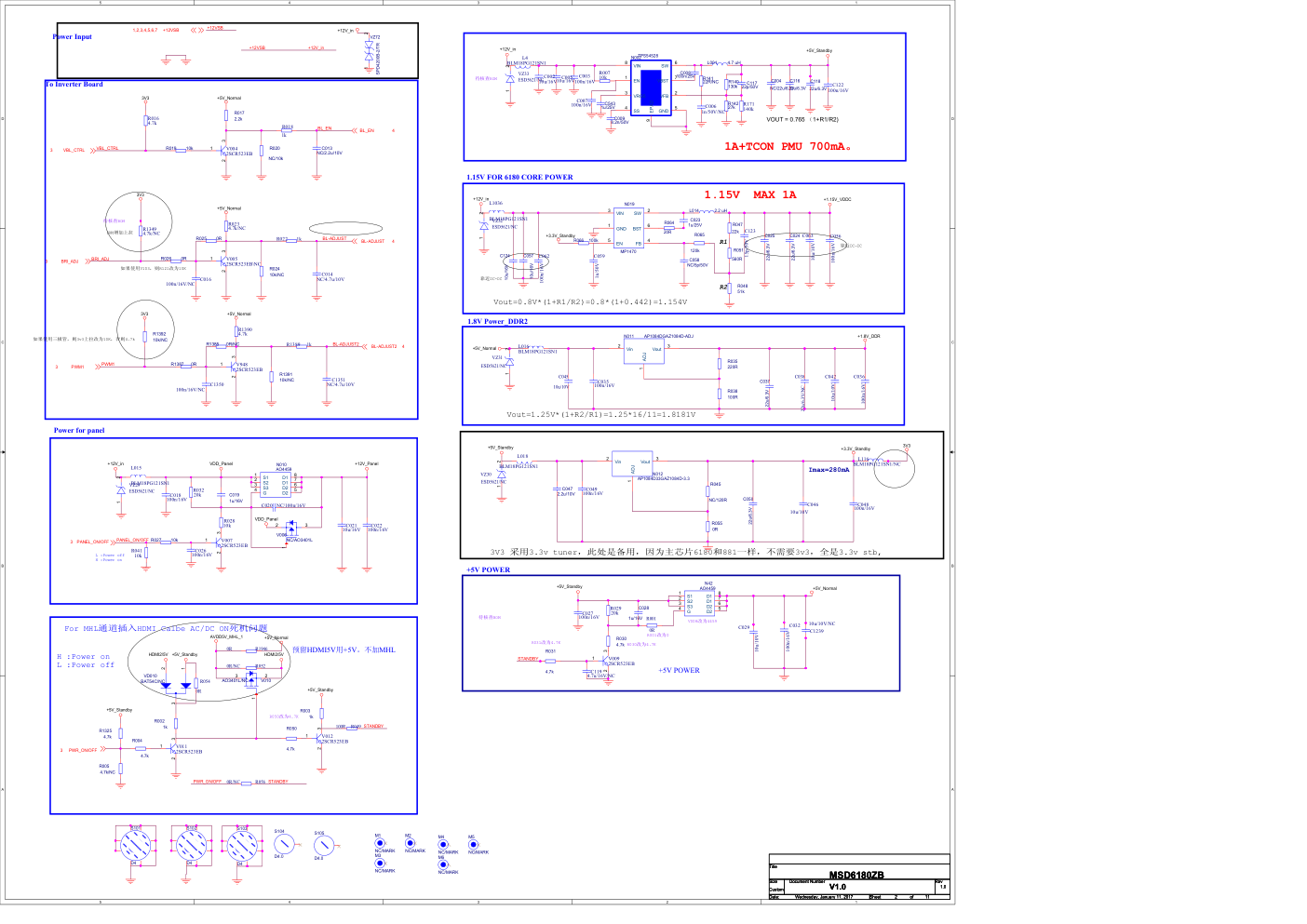Click the 'For MHL' note heading
1307x924 pixels.
point(166,629)
